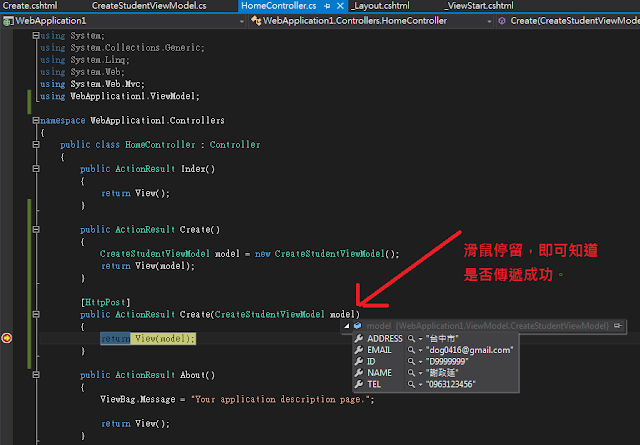Switch to the Create.cshtml tab

click(30, 6)
